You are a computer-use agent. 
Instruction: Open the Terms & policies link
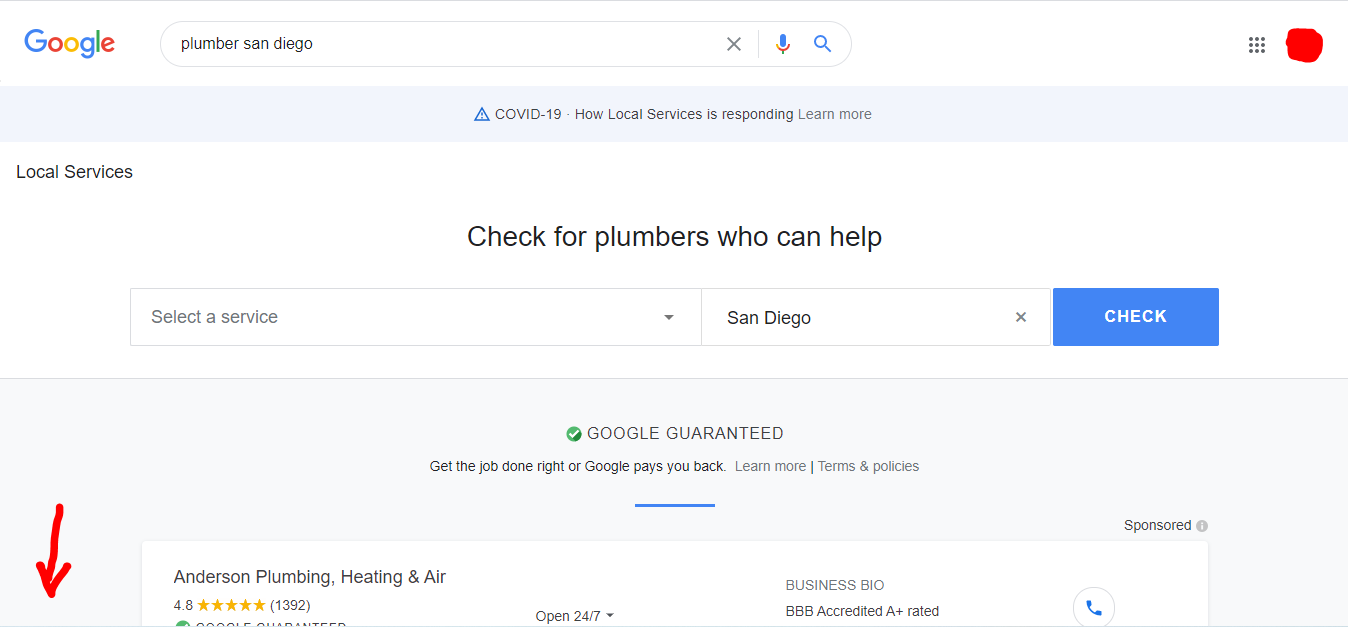pyautogui.click(x=868, y=466)
